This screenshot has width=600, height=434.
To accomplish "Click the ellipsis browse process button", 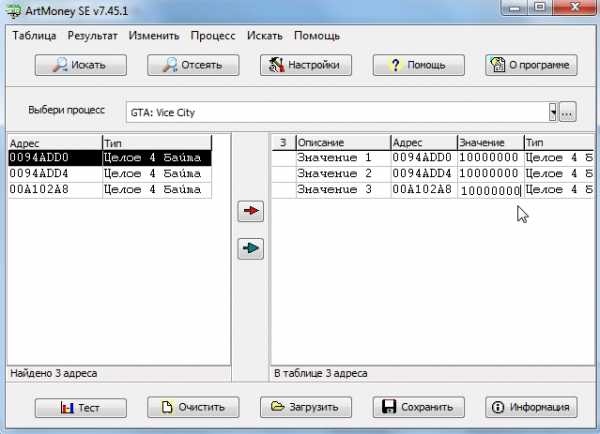I will tap(567, 112).
